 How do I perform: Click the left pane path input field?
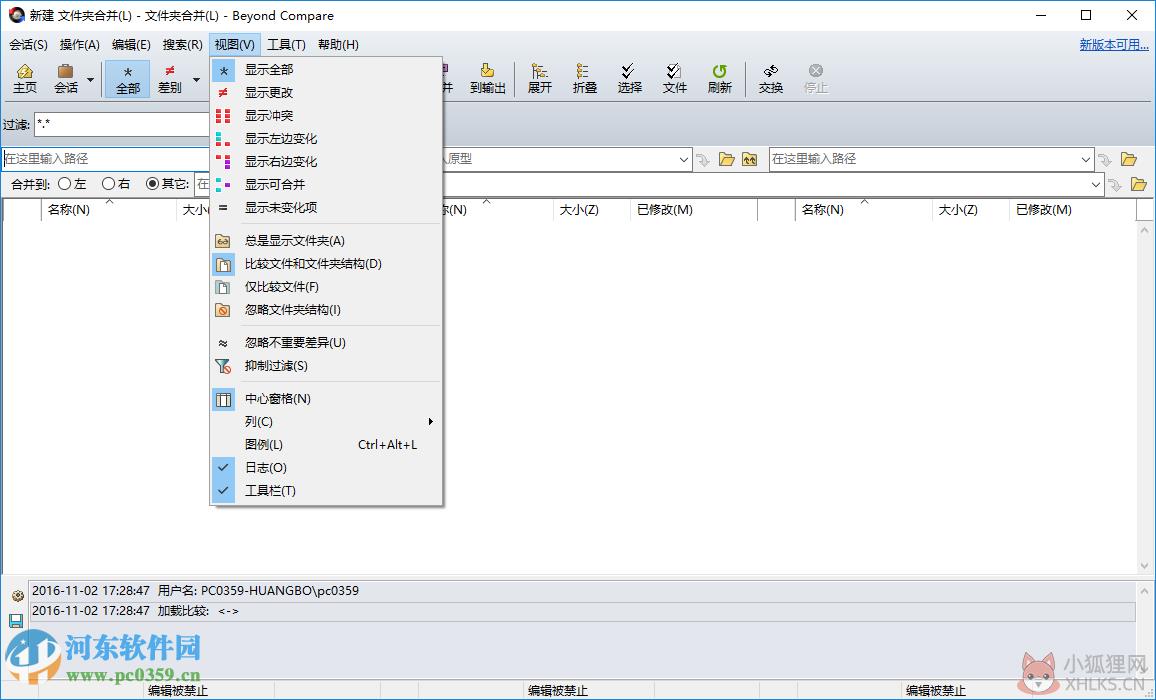tap(106, 159)
